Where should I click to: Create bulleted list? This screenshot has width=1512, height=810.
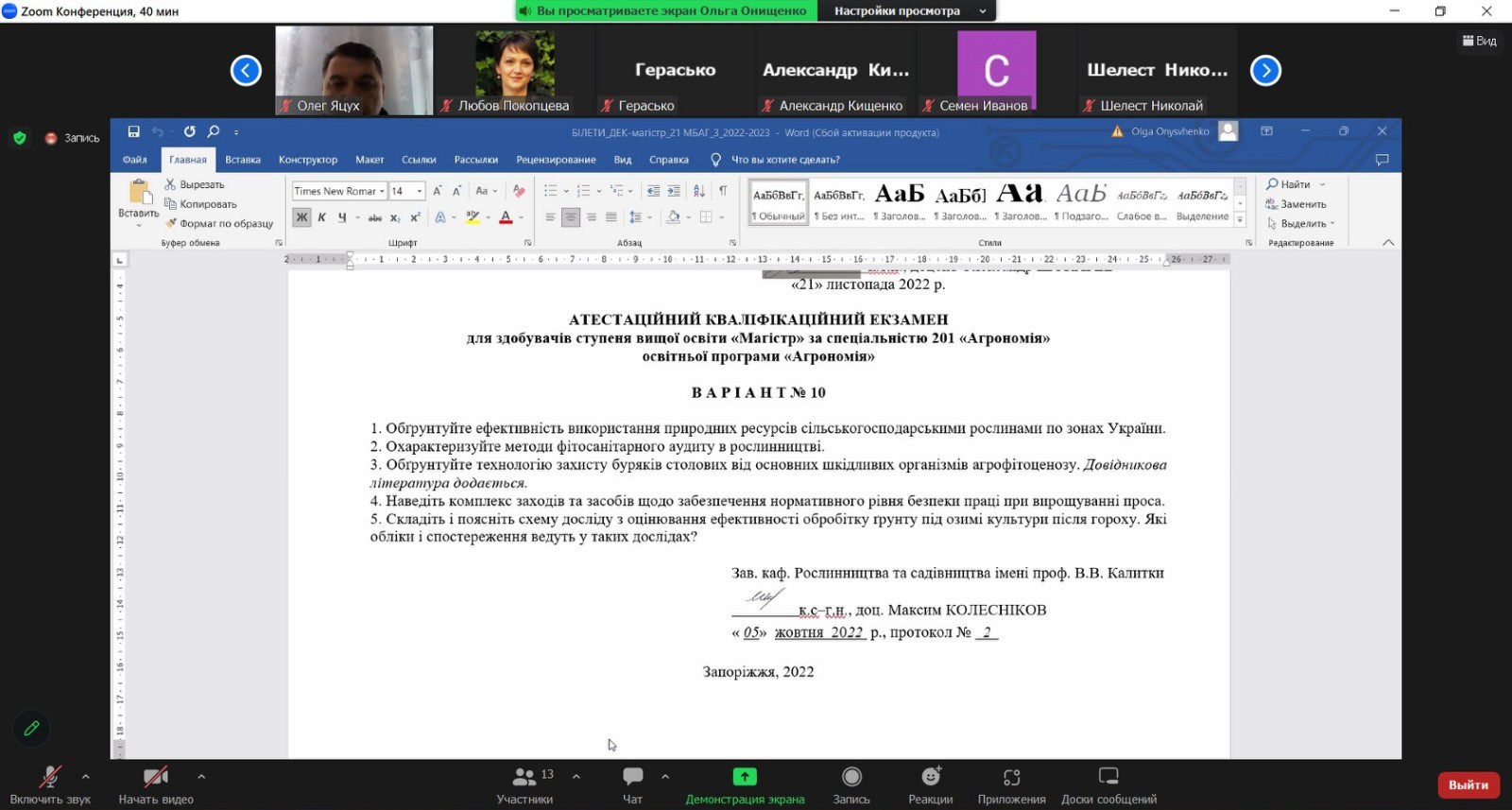pyautogui.click(x=551, y=191)
